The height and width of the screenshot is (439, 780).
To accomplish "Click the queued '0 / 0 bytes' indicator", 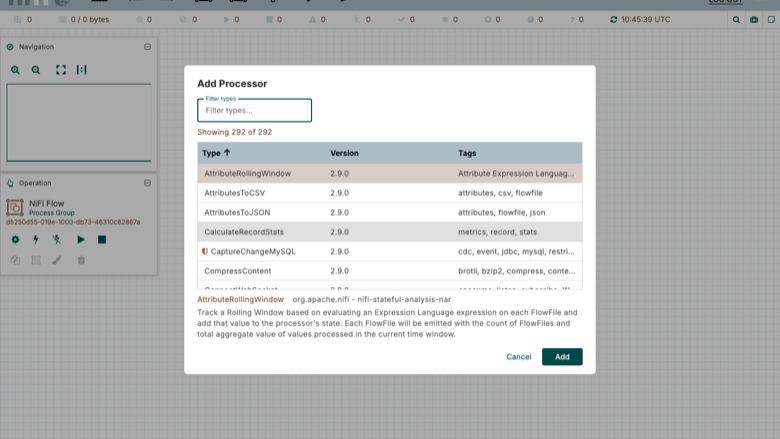I will tap(84, 19).
